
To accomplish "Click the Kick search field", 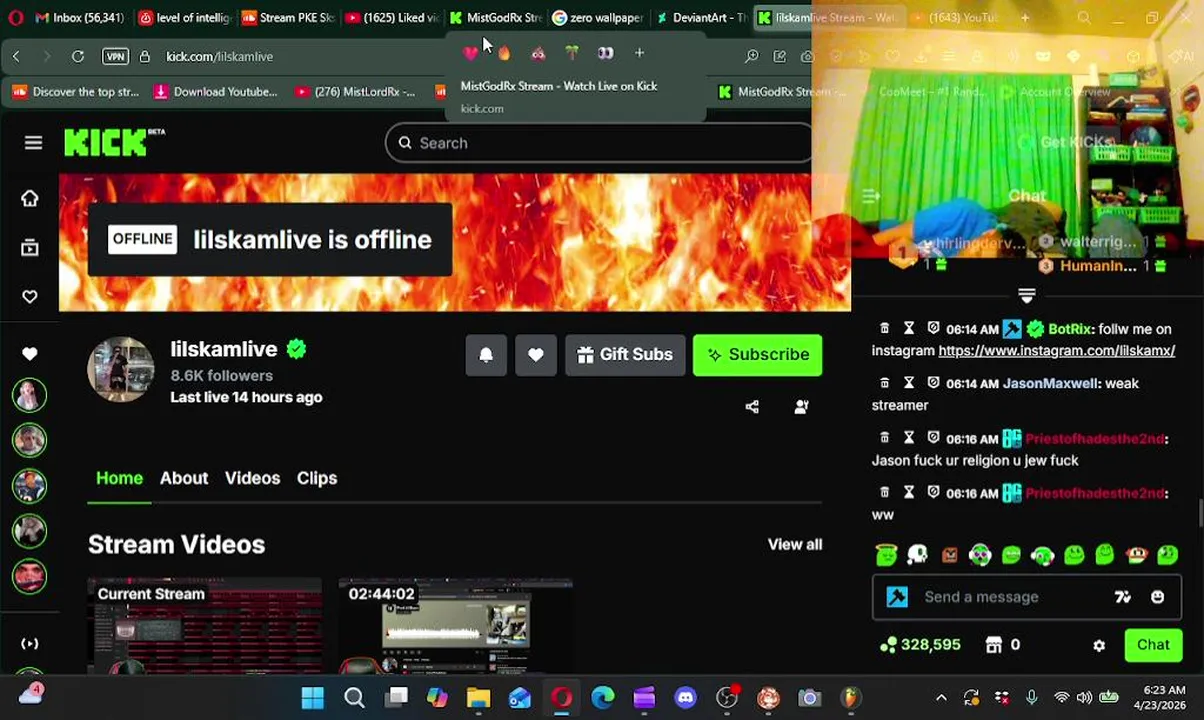I will tap(598, 143).
